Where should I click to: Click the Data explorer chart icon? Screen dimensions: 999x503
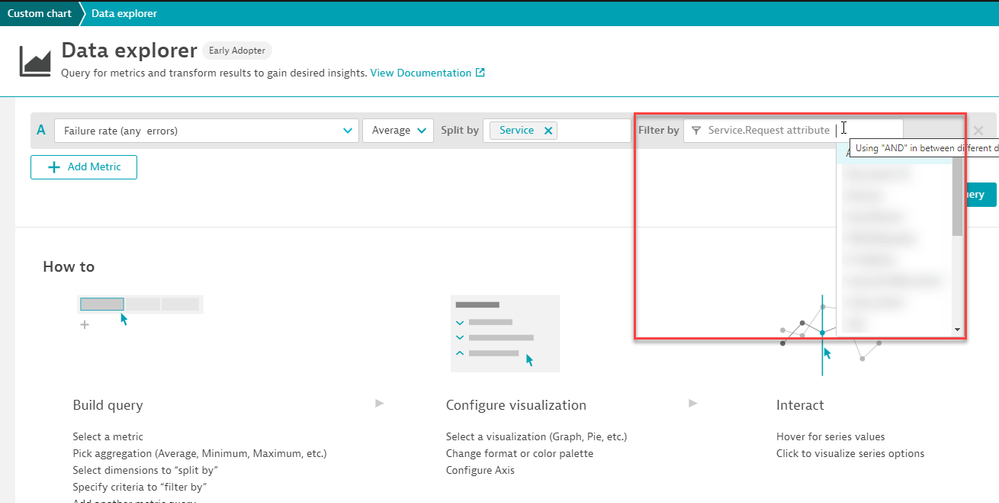tap(35, 61)
